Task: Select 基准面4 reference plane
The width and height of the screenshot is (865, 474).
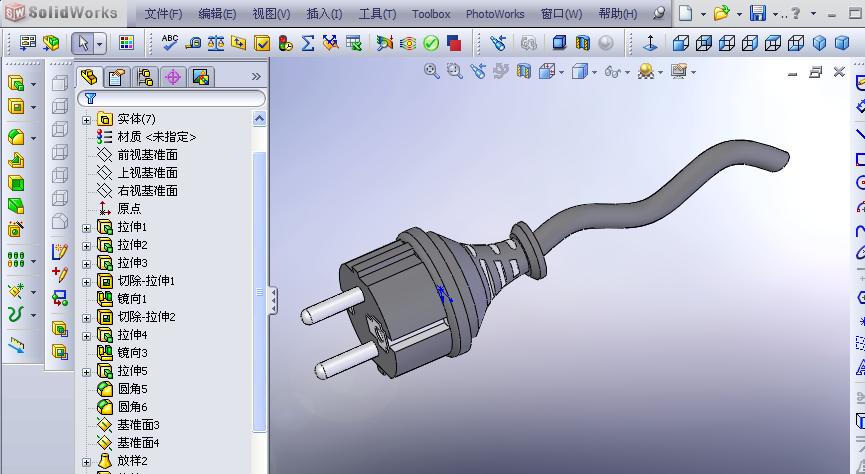Action: [138, 443]
